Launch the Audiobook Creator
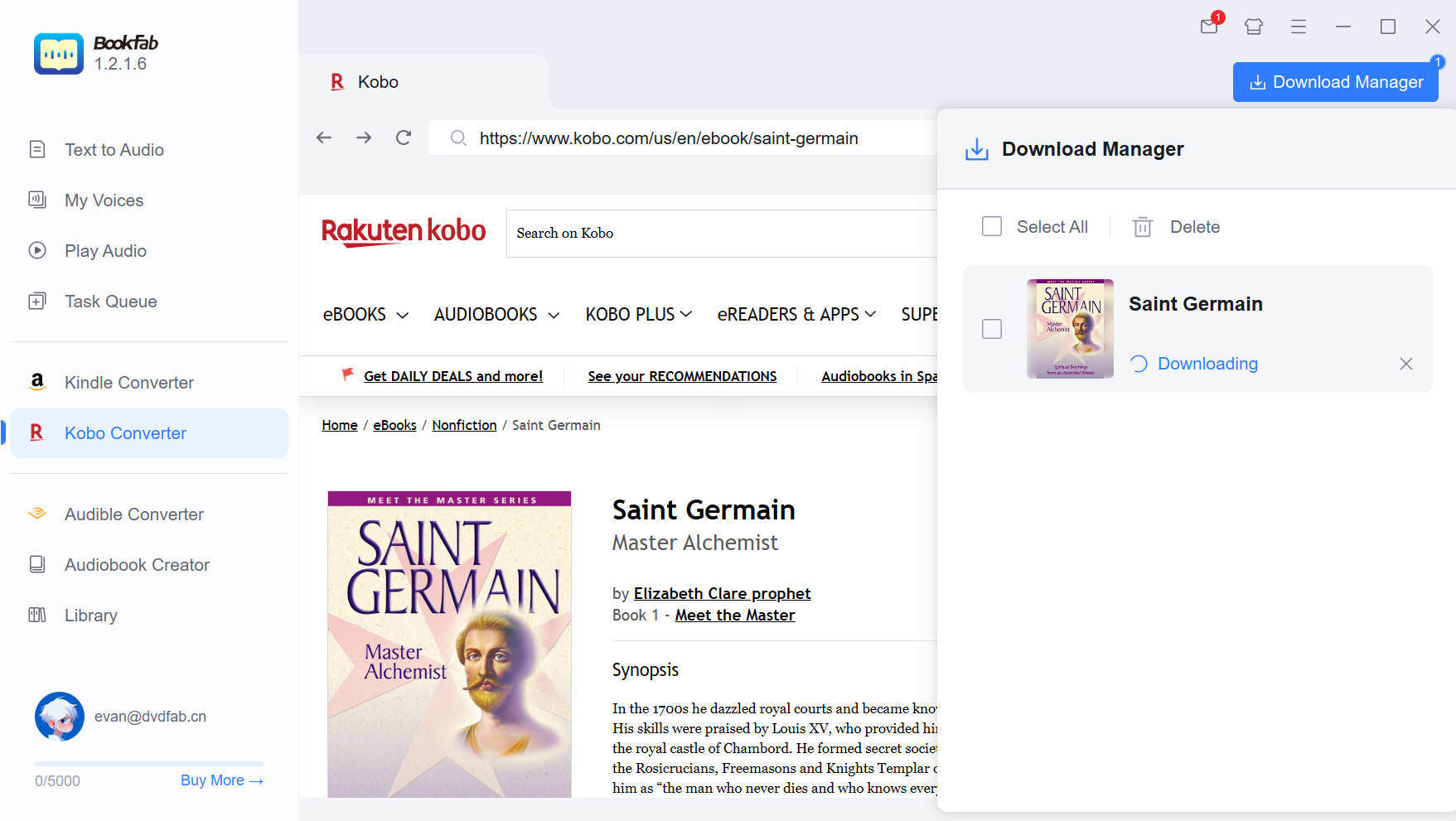The width and height of the screenshot is (1456, 821). coord(136,564)
